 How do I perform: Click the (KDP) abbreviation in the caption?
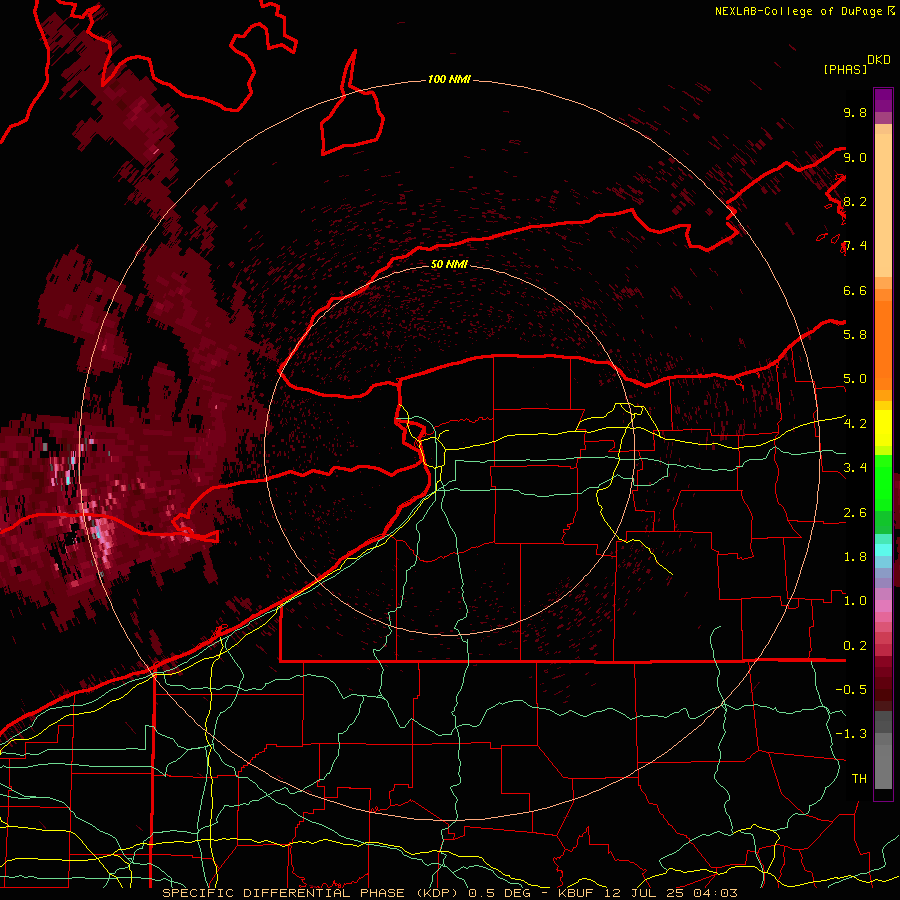coord(439,893)
